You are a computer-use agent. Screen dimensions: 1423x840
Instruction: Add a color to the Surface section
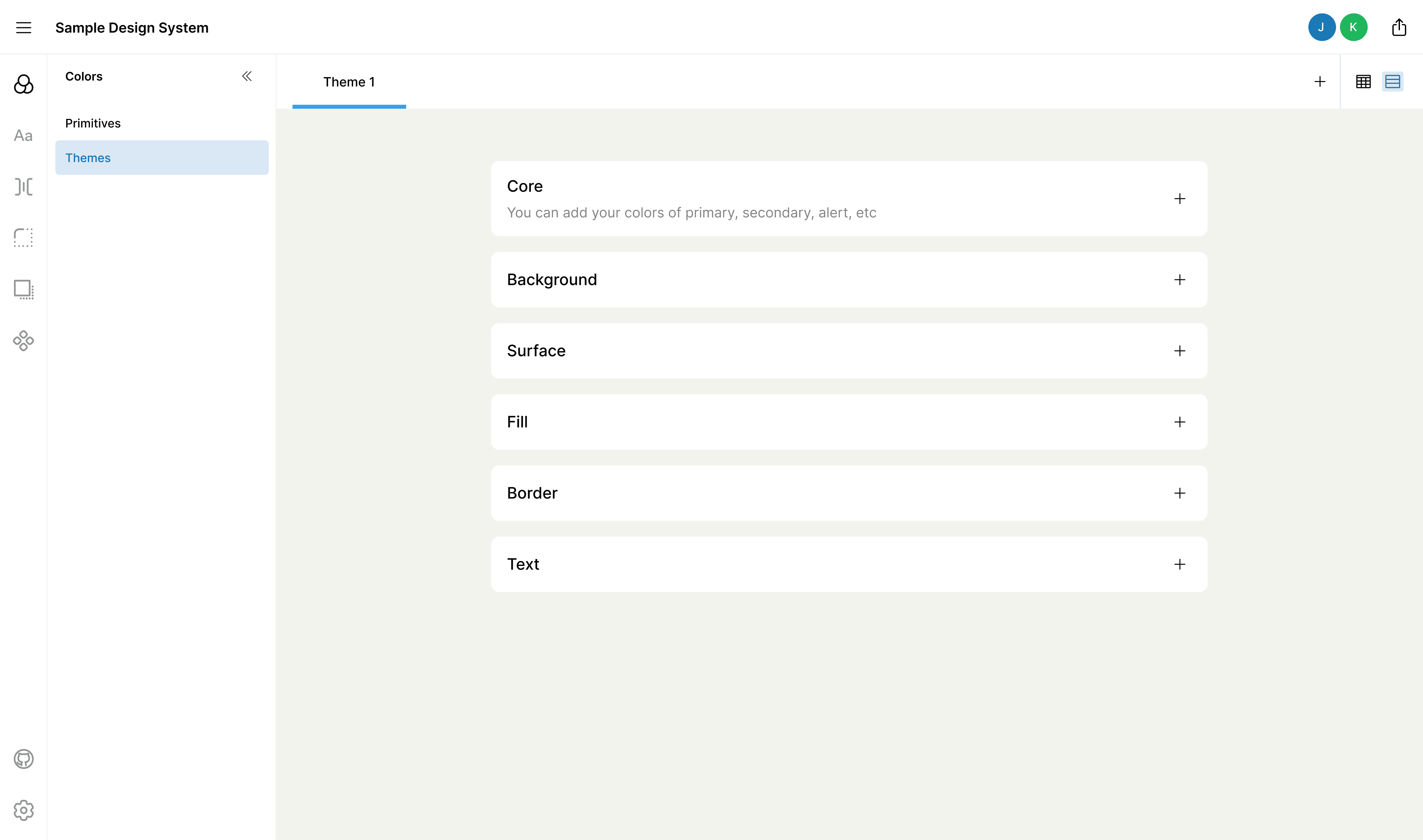click(x=1179, y=351)
